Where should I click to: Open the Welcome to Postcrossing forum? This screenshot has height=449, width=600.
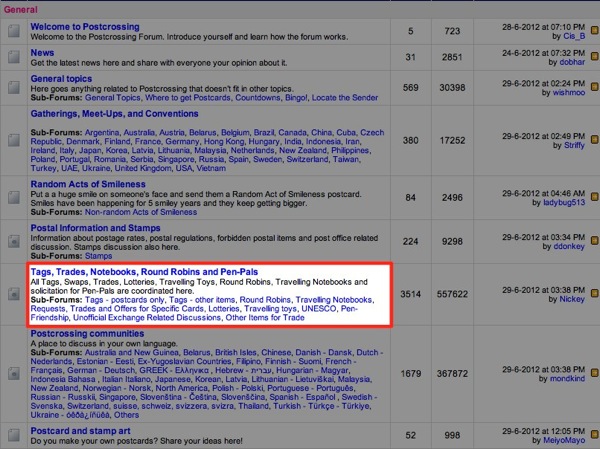click(x=85, y=27)
